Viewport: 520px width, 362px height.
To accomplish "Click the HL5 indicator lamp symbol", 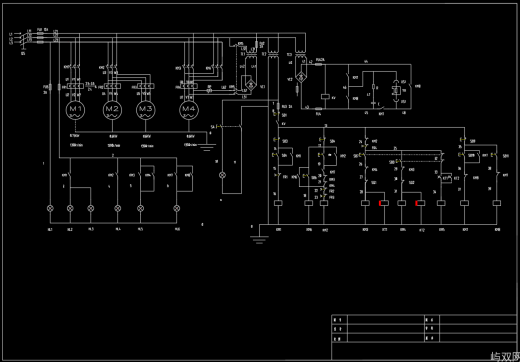I will (x=141, y=208).
